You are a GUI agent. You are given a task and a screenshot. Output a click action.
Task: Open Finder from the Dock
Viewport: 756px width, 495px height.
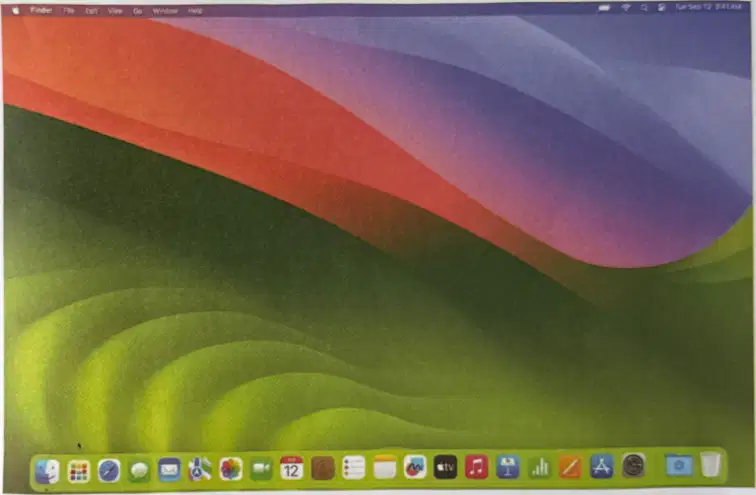(x=47, y=470)
